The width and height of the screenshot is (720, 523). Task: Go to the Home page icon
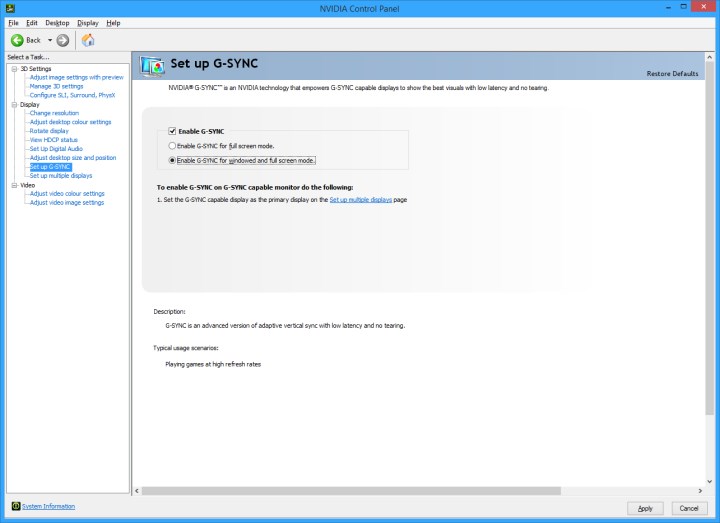coord(88,40)
